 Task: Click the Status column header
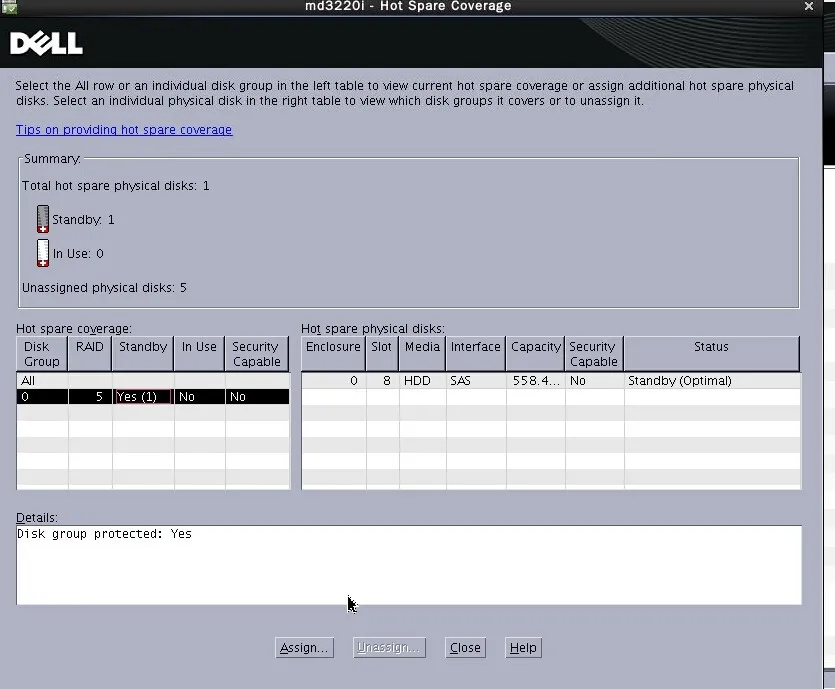pyautogui.click(x=711, y=354)
